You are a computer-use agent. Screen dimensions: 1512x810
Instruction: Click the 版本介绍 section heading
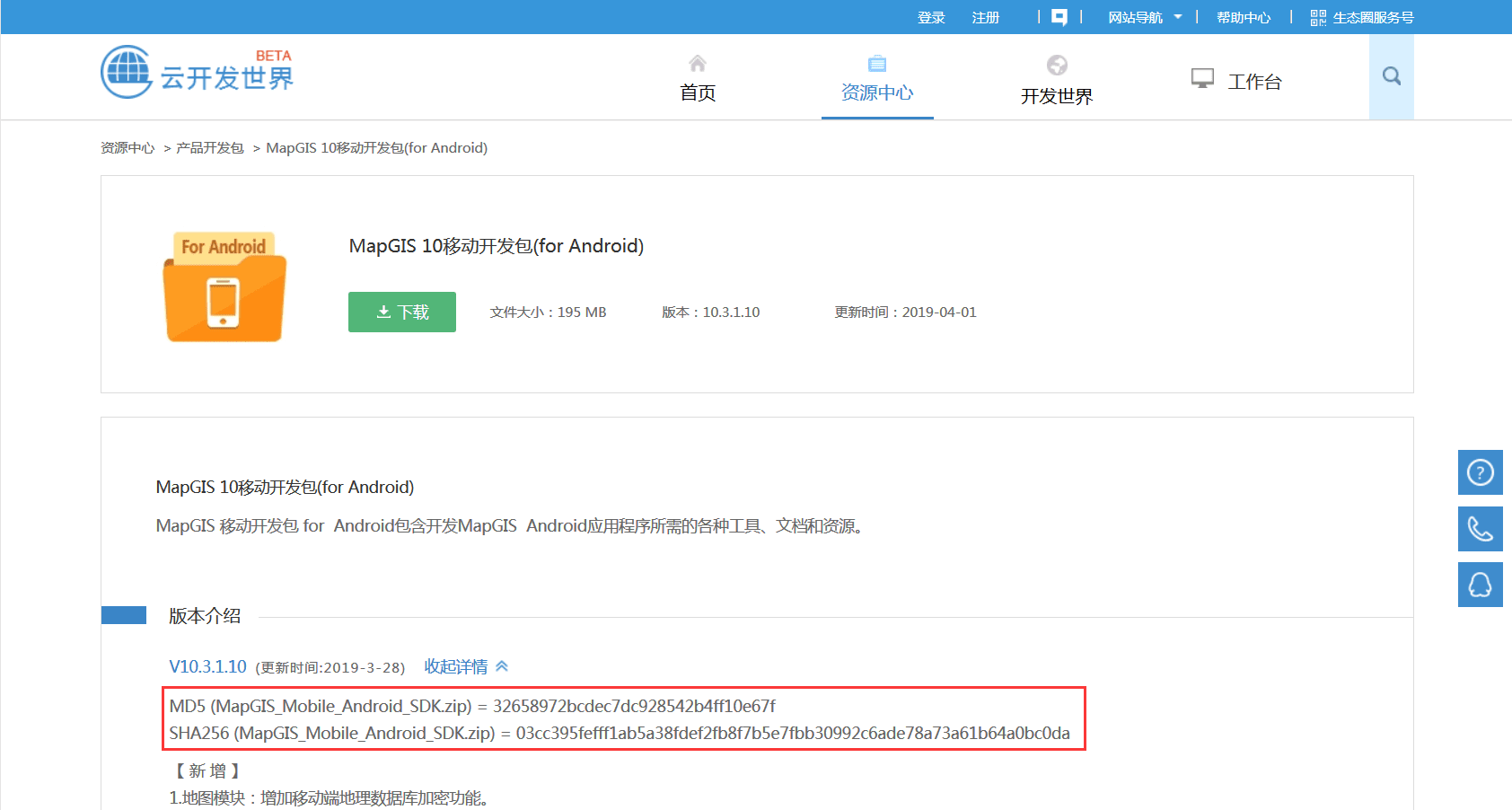pos(205,616)
